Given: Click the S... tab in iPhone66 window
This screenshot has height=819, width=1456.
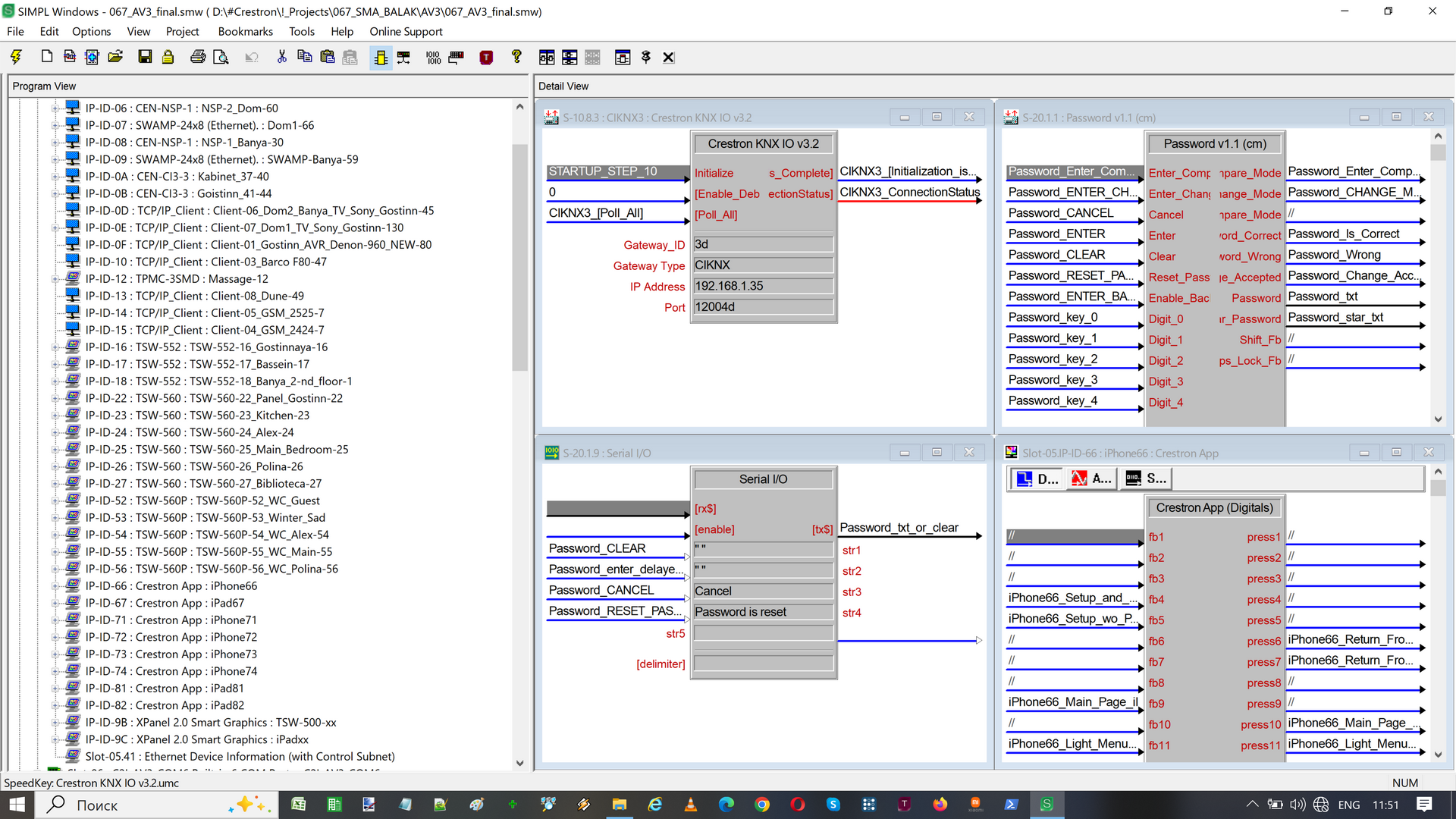Looking at the screenshot, I should pos(1146,479).
